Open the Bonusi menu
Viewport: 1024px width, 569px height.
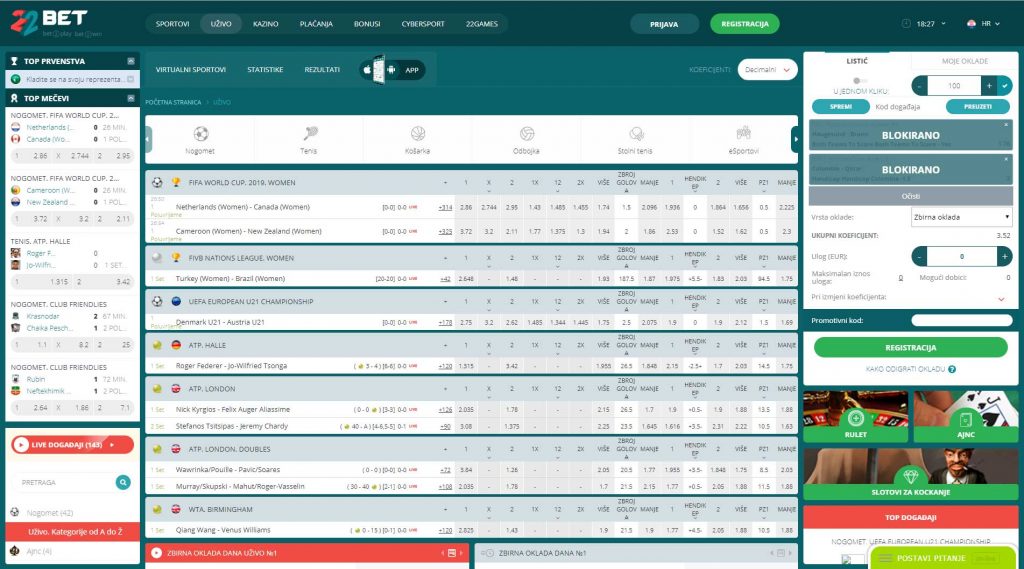click(x=367, y=24)
